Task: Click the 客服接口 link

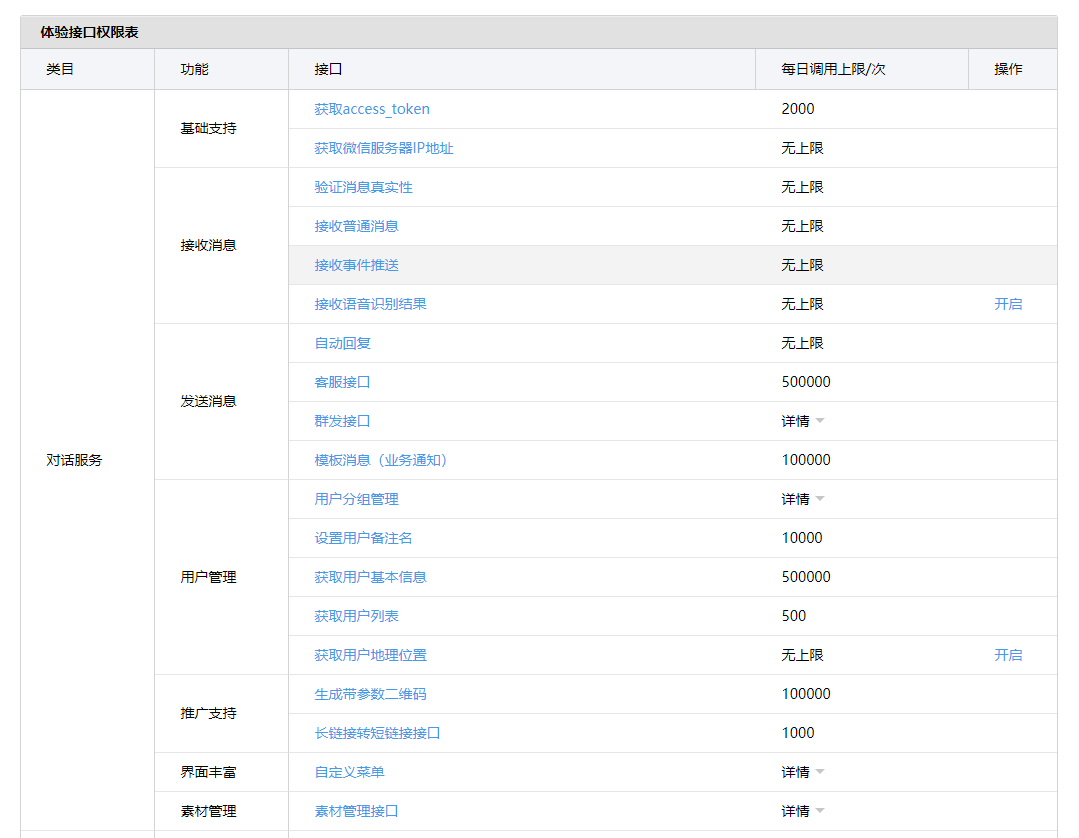Action: point(341,381)
